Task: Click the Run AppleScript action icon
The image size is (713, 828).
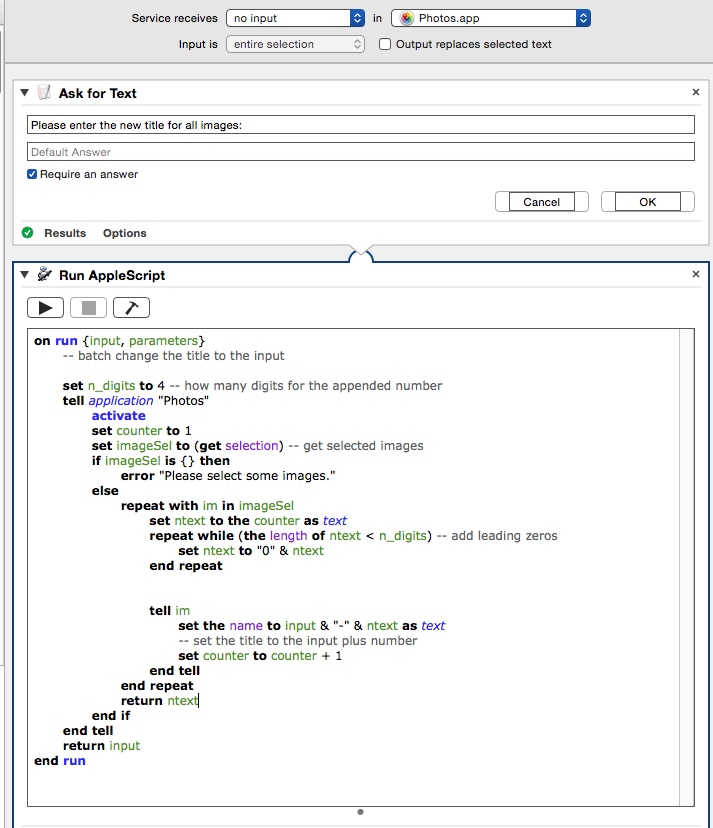Action: 45,275
